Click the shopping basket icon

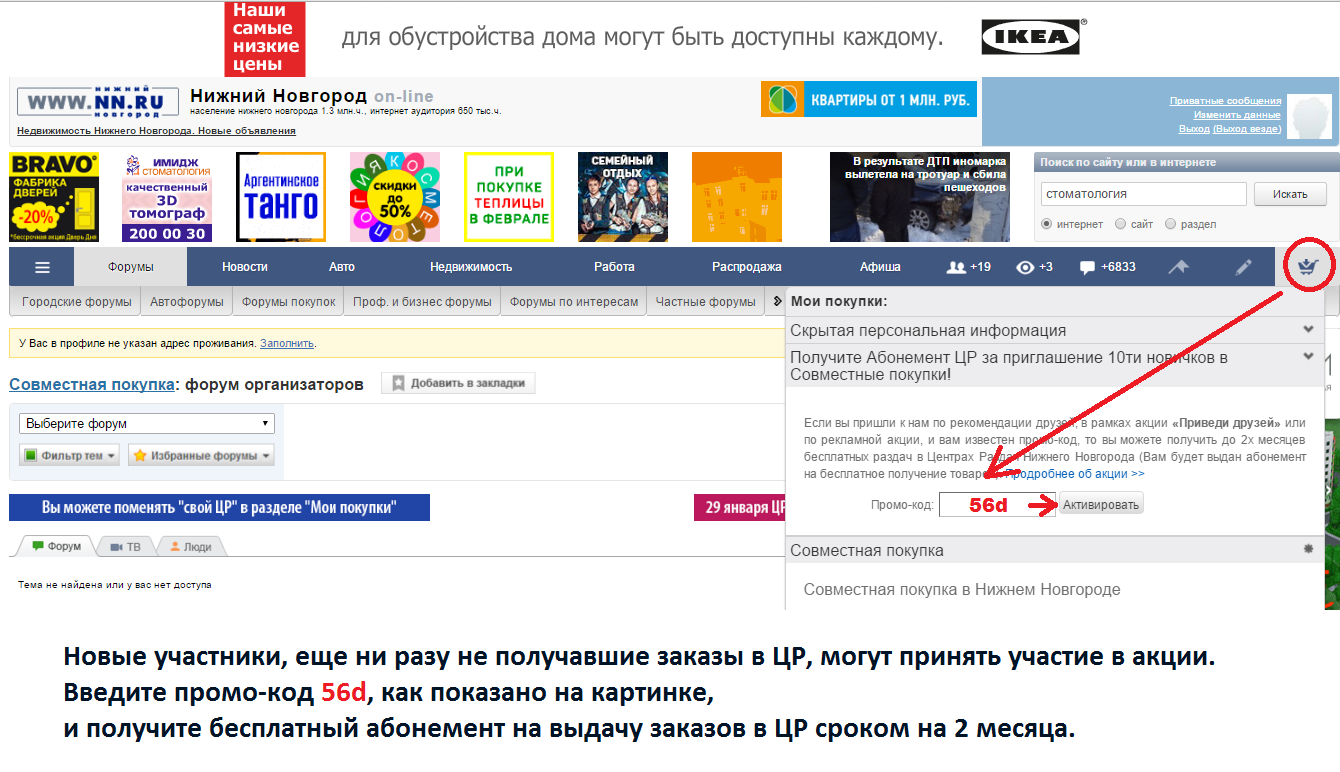(x=1305, y=267)
